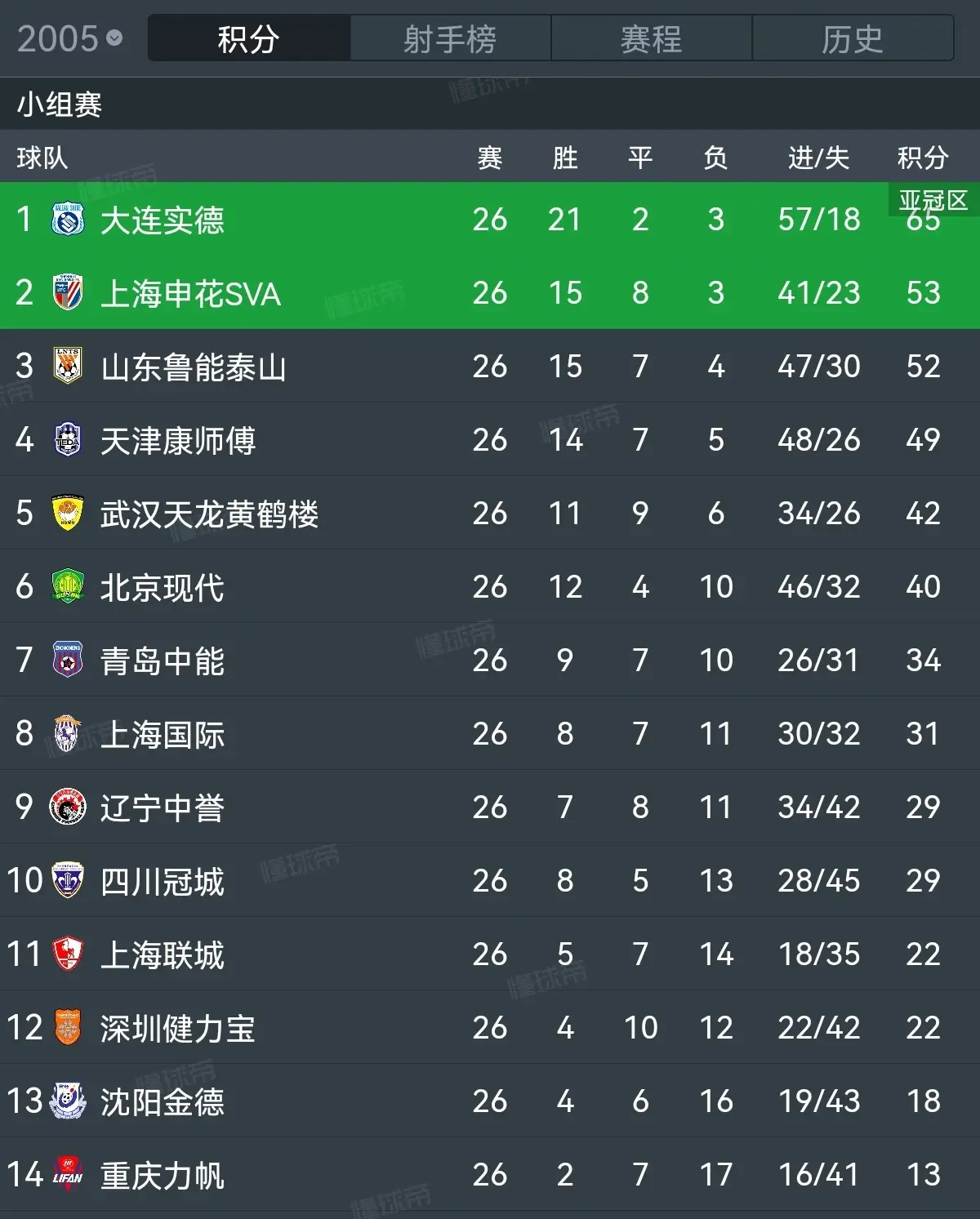This screenshot has height=1219, width=980.
Task: Tap the 山东鲁能泰山 club badge
Action: [x=68, y=367]
